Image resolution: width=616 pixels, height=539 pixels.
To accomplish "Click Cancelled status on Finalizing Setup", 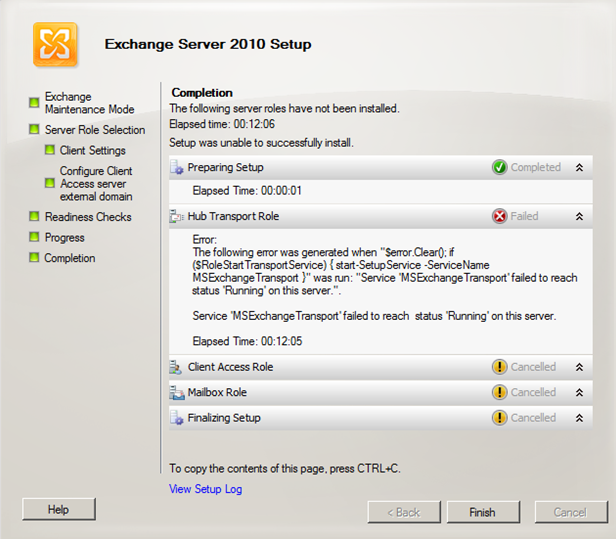I will pos(533,418).
